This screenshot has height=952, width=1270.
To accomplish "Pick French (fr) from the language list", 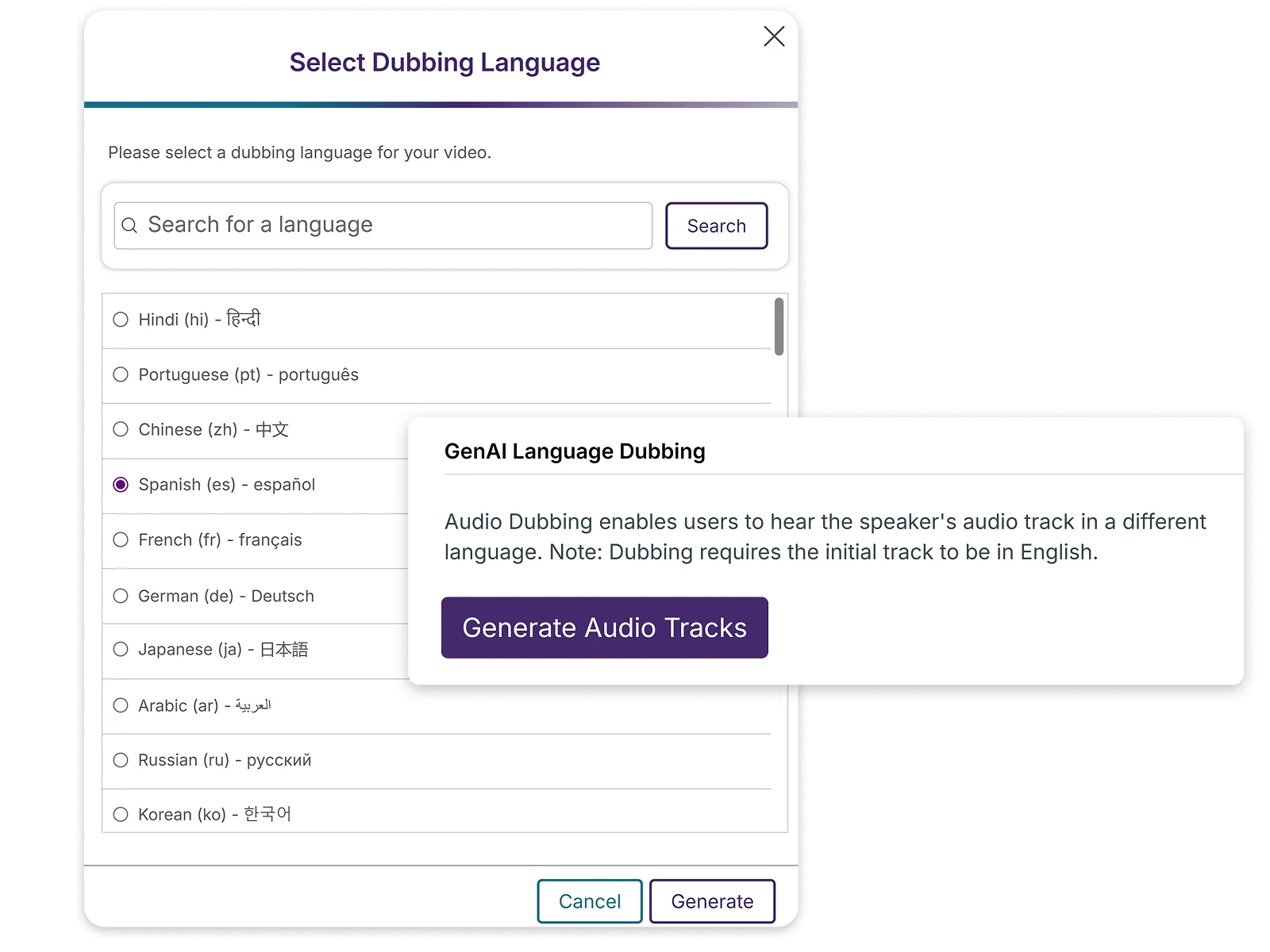I will point(121,540).
